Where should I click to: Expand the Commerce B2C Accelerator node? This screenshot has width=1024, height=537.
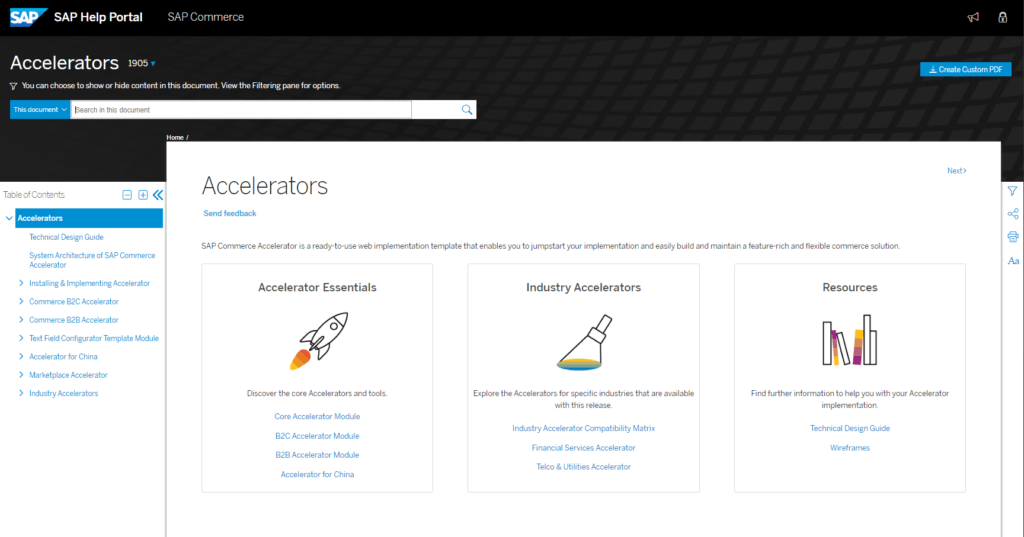[x=22, y=302]
